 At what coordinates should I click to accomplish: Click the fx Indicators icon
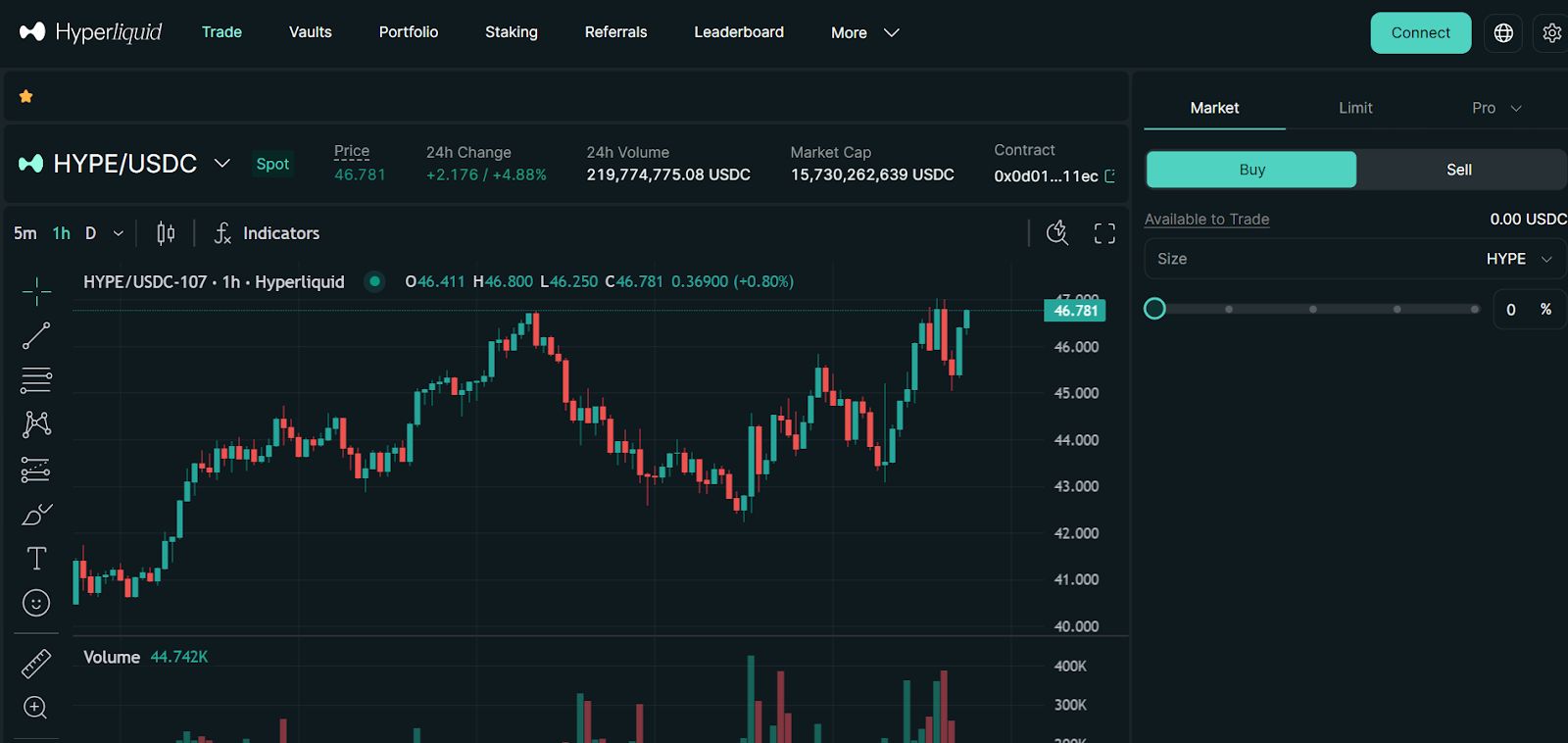(223, 233)
